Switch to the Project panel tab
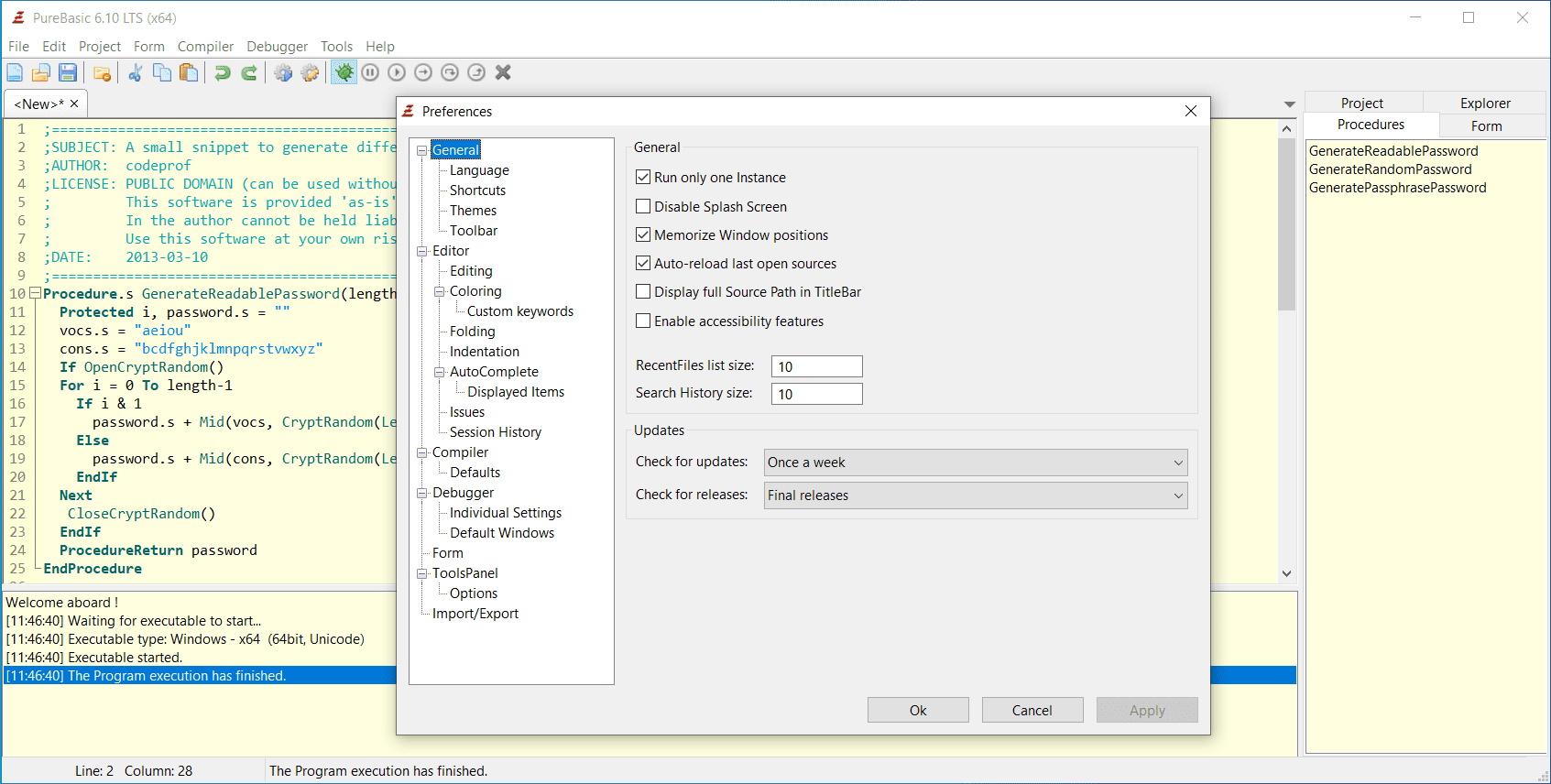Viewport: 1551px width, 784px height. (x=1362, y=103)
